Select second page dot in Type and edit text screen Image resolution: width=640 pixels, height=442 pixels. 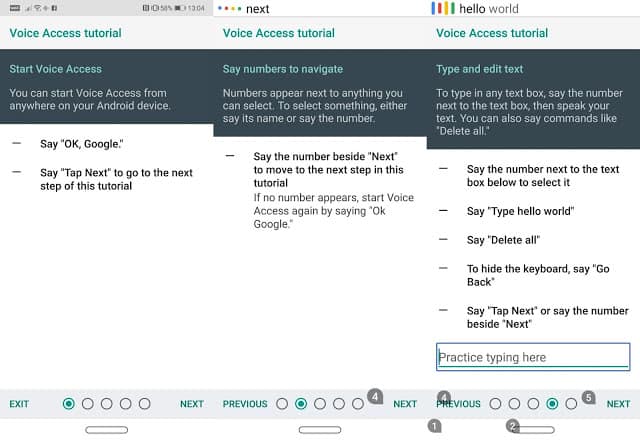[x=514, y=404]
